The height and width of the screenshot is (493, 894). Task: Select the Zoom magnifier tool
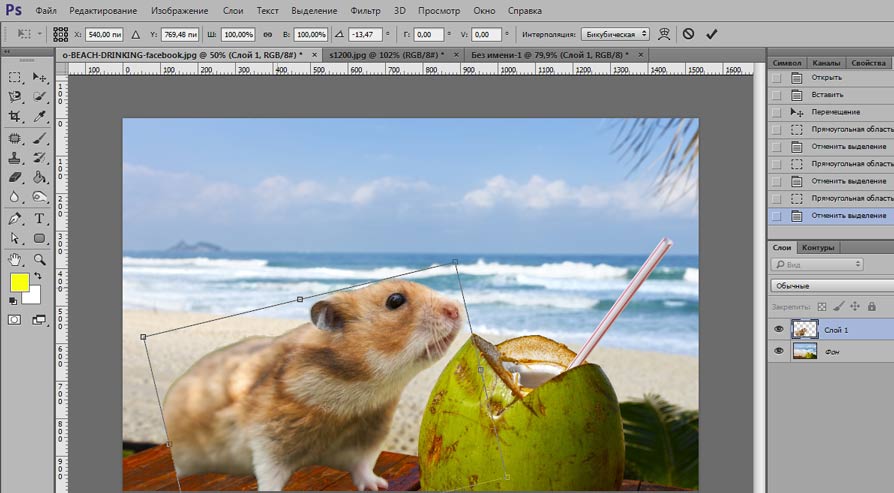39,259
